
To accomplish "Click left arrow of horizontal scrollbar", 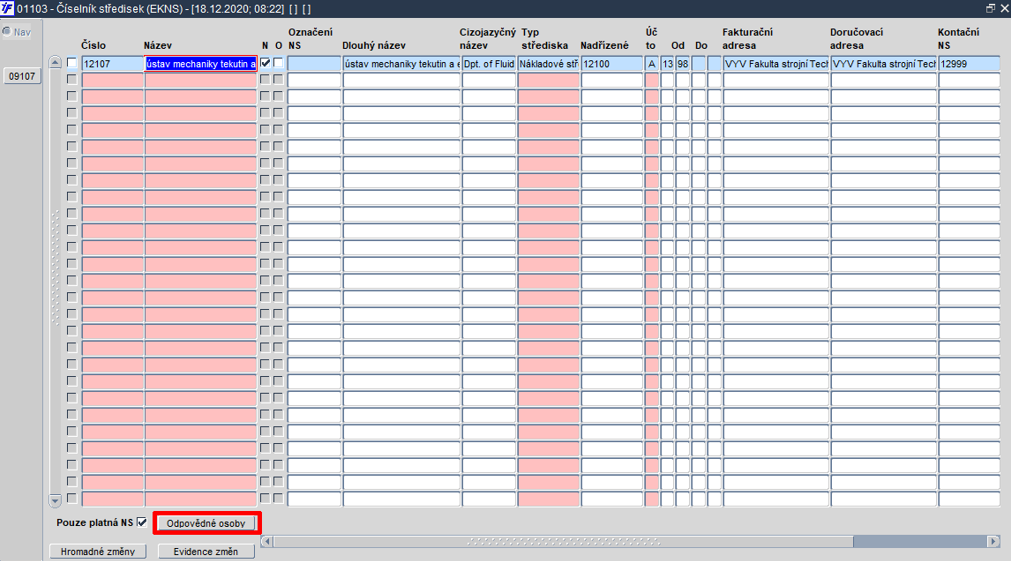I will [x=266, y=541].
